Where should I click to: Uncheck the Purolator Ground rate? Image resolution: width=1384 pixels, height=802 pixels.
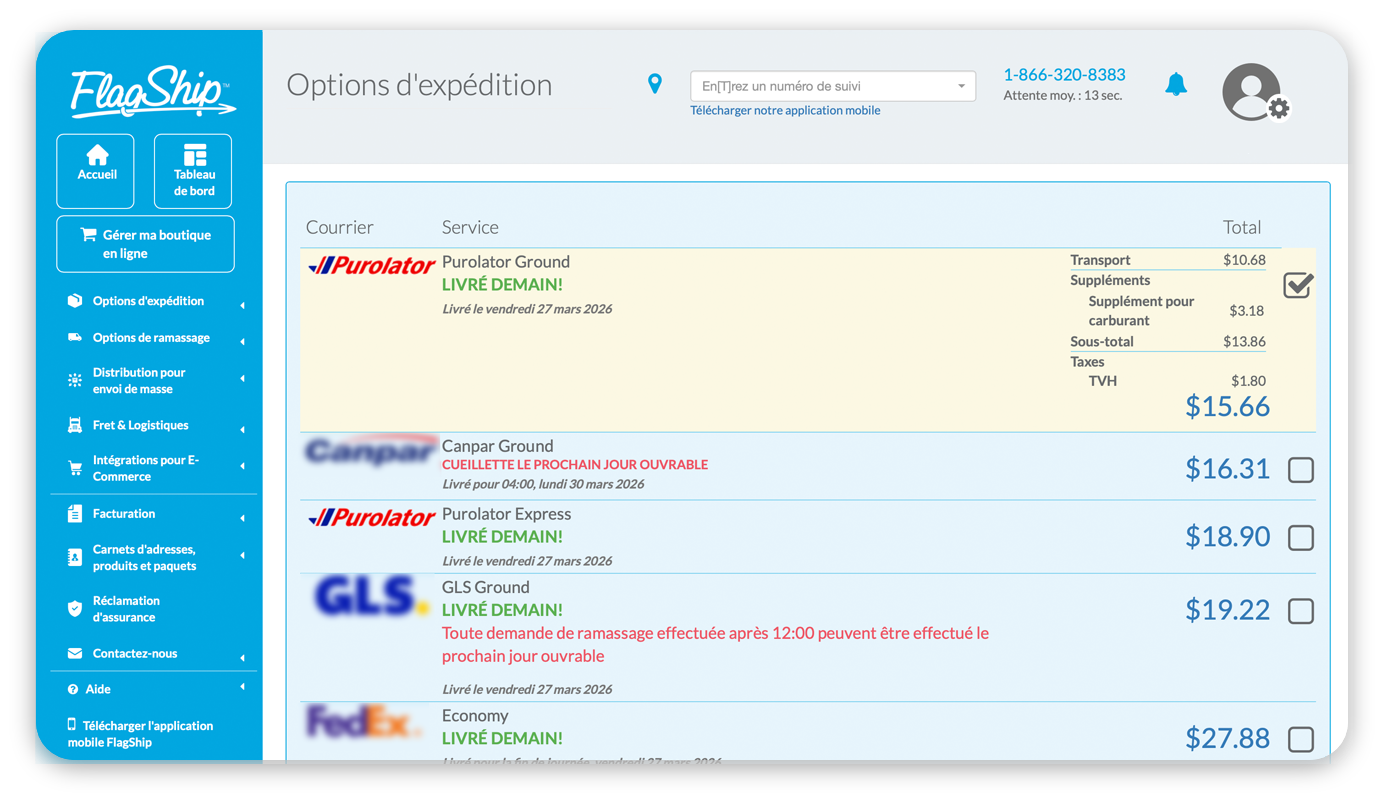[1297, 285]
